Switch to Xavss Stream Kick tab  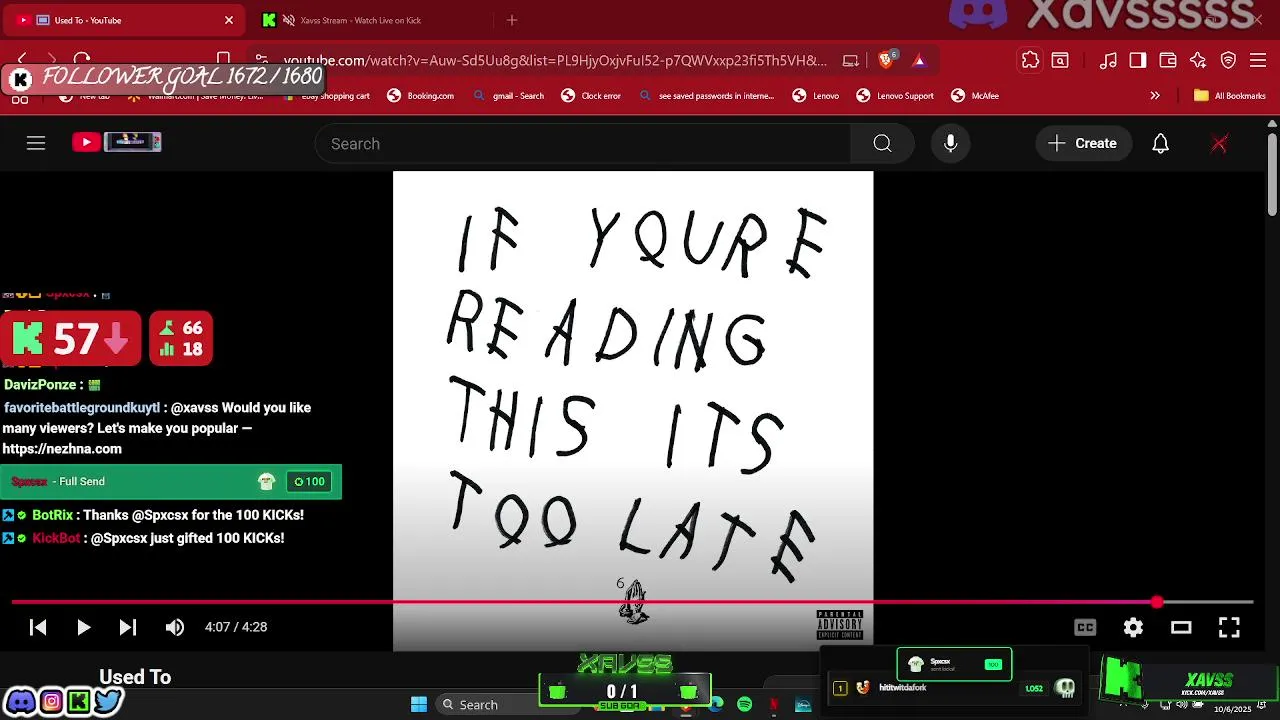[x=370, y=20]
